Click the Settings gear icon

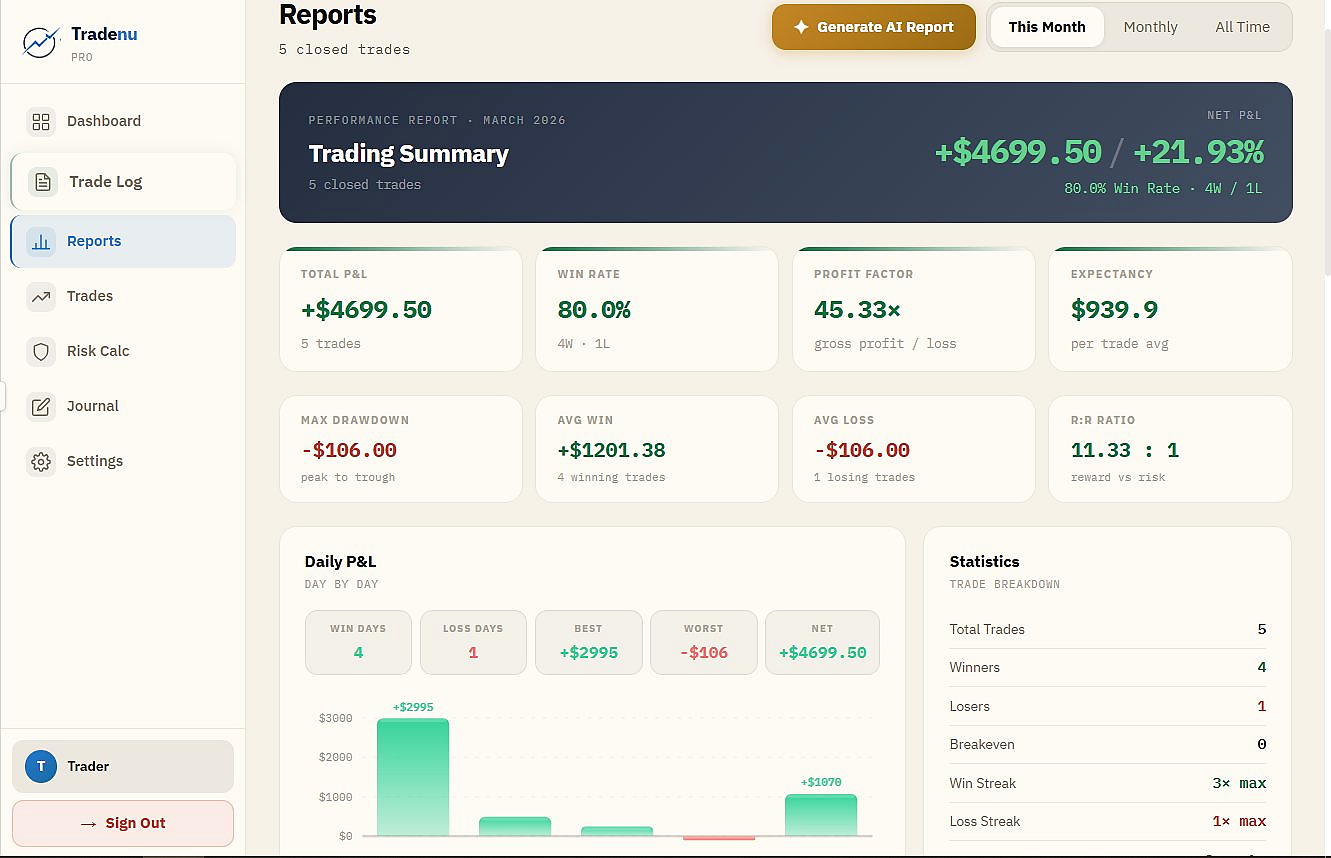click(41, 461)
